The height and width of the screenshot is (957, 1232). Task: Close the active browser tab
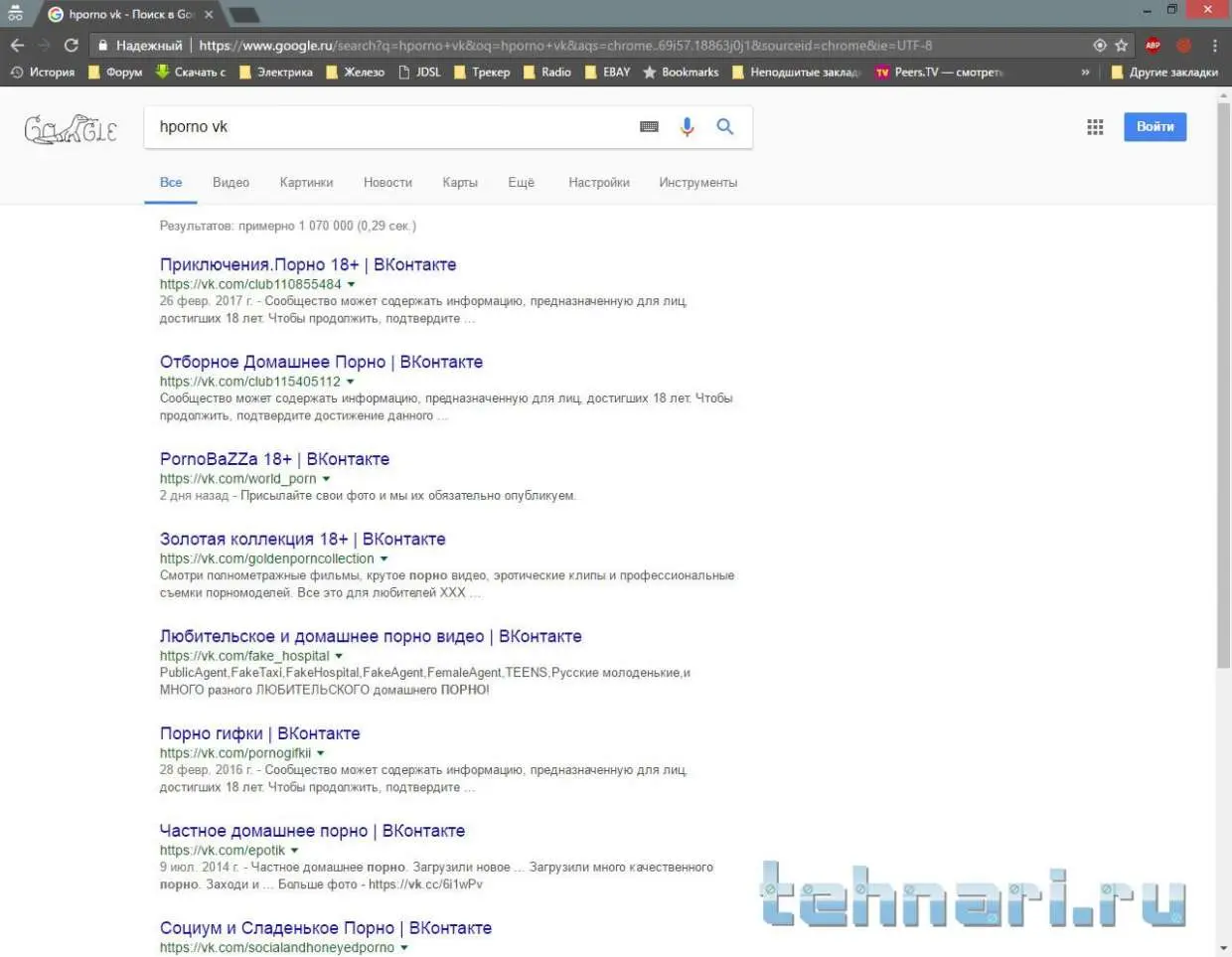(x=209, y=14)
